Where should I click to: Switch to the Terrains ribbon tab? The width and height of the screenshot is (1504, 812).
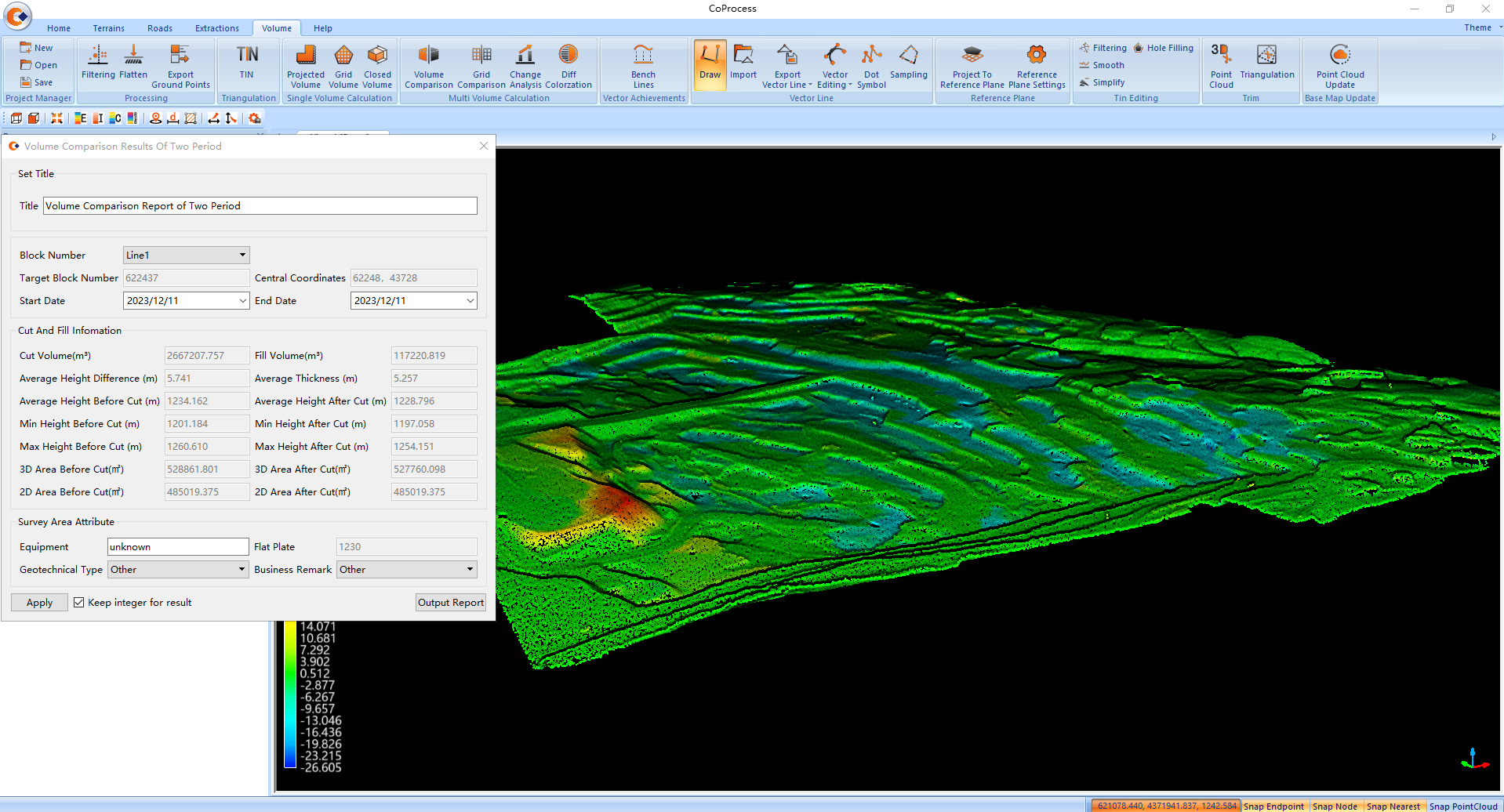tap(108, 27)
